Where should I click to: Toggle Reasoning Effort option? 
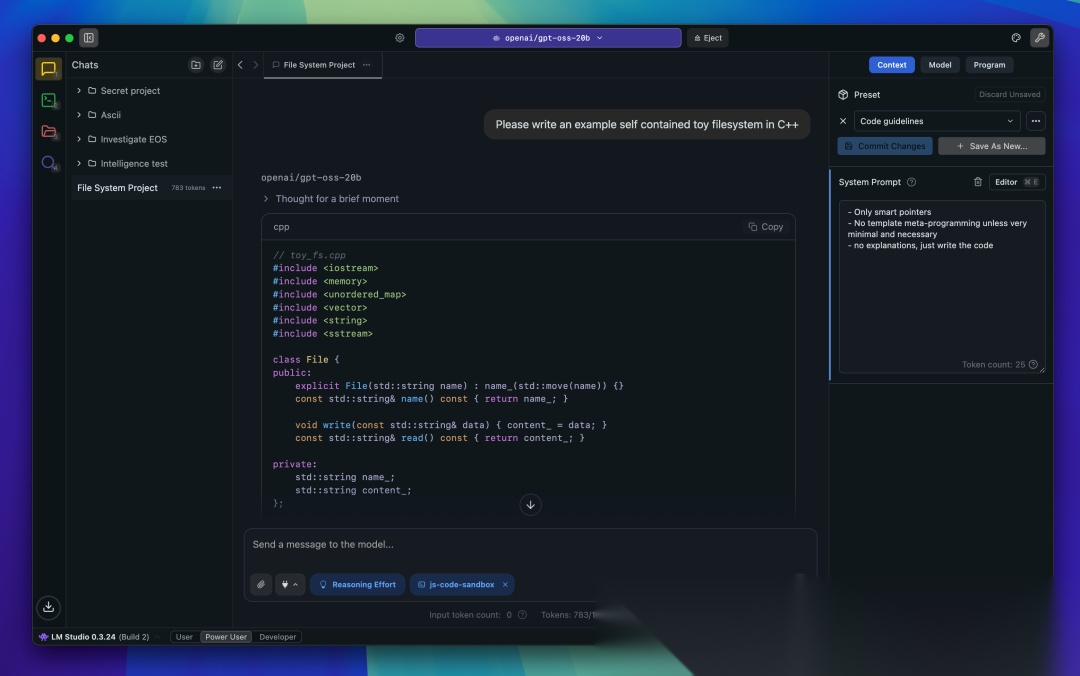point(357,584)
